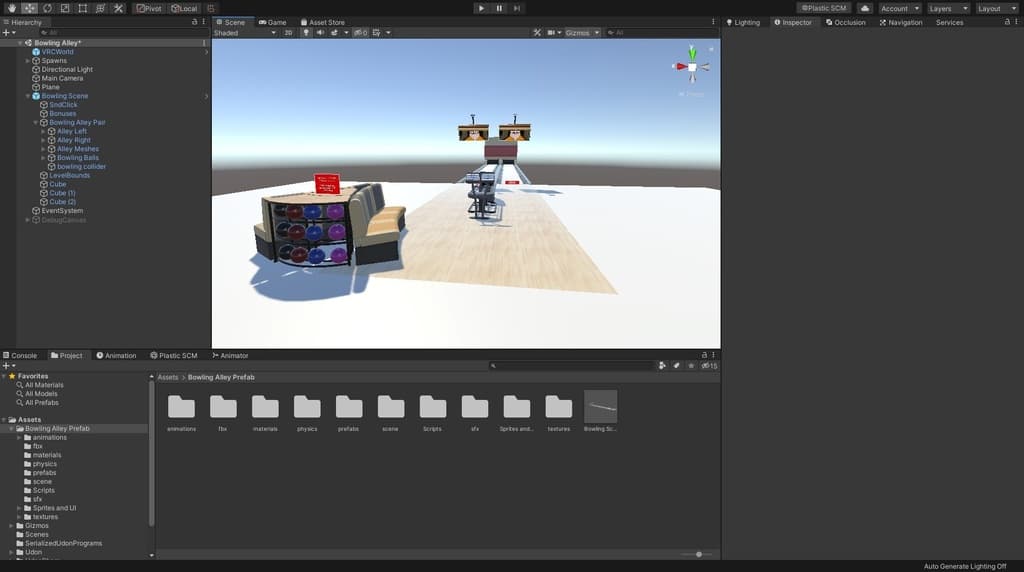Expand the Alley Left object in Hierarchy
The width and height of the screenshot is (1024, 572).
coord(43,131)
